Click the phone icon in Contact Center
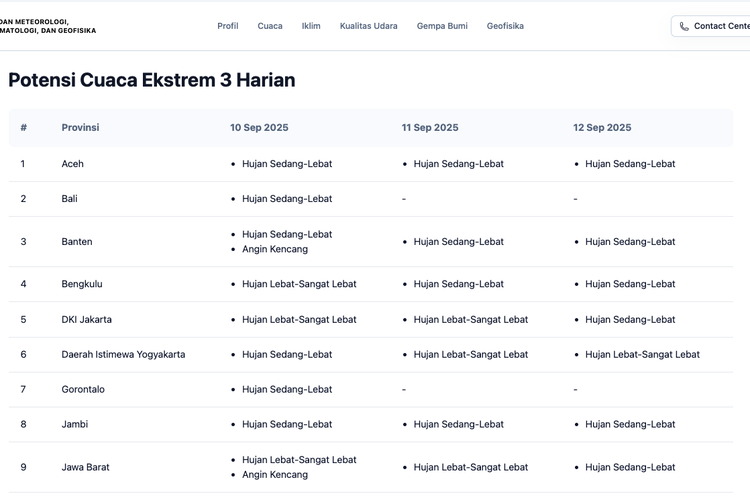Image resolution: width=750 pixels, height=500 pixels. click(684, 26)
